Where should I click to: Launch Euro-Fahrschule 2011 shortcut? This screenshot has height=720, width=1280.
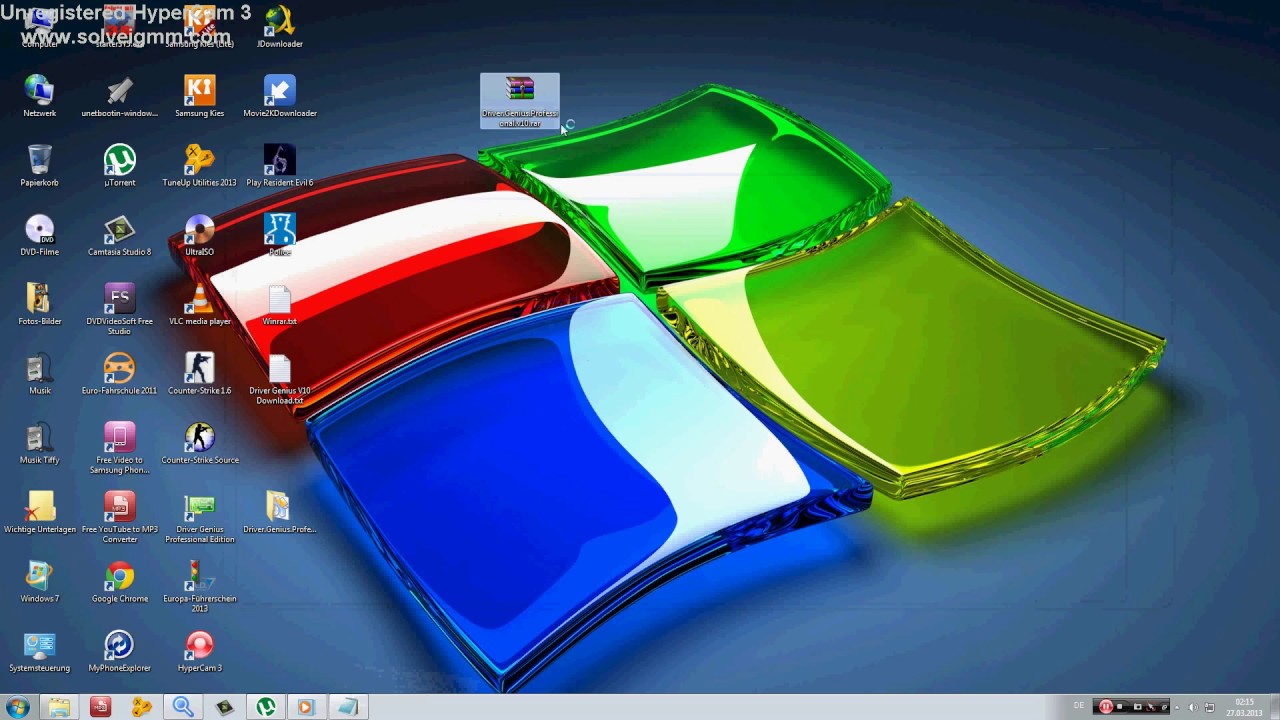120,374
